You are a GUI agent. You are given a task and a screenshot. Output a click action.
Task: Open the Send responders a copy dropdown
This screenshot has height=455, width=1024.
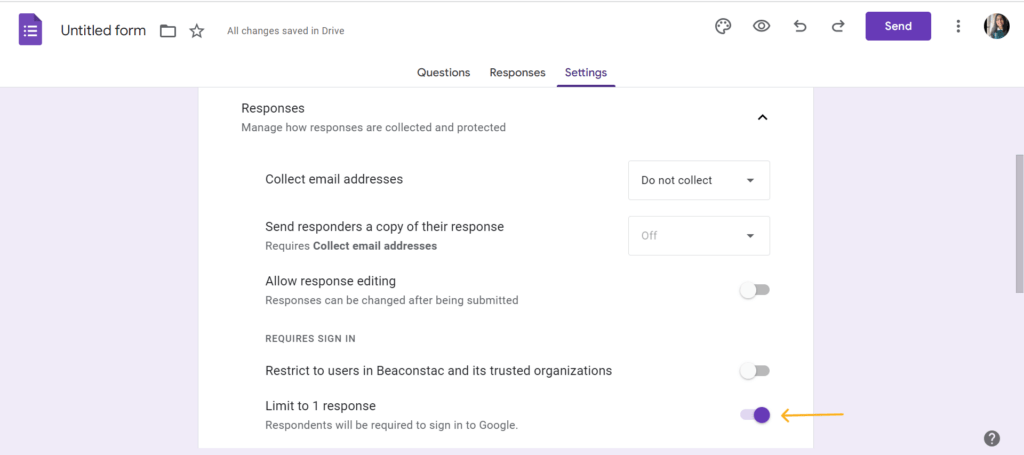pos(699,236)
